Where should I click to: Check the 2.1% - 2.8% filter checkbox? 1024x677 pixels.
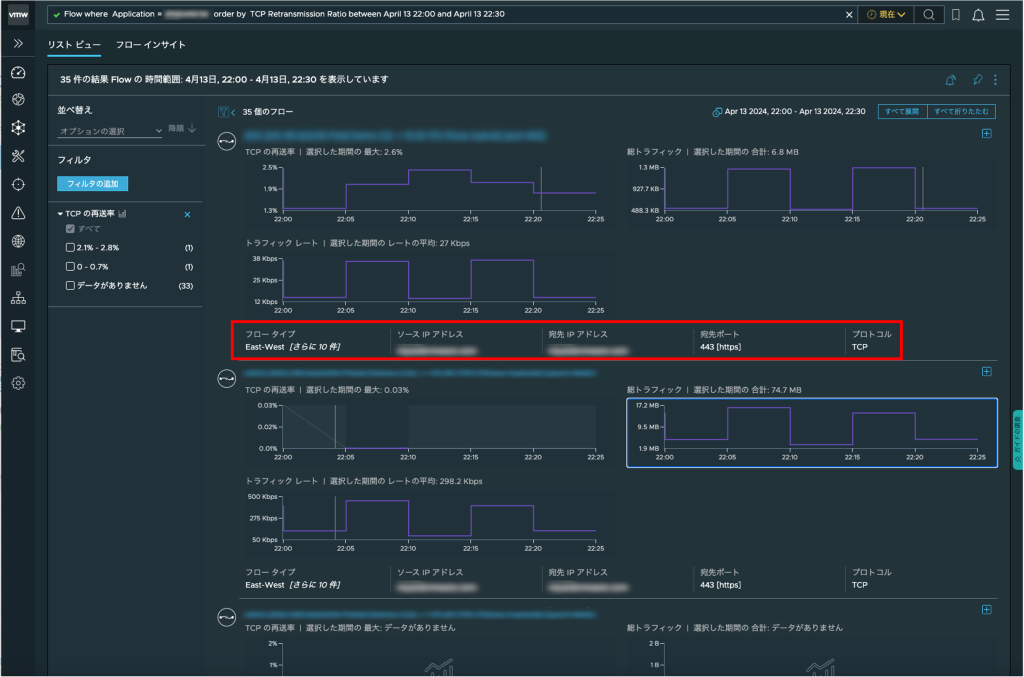click(x=70, y=247)
